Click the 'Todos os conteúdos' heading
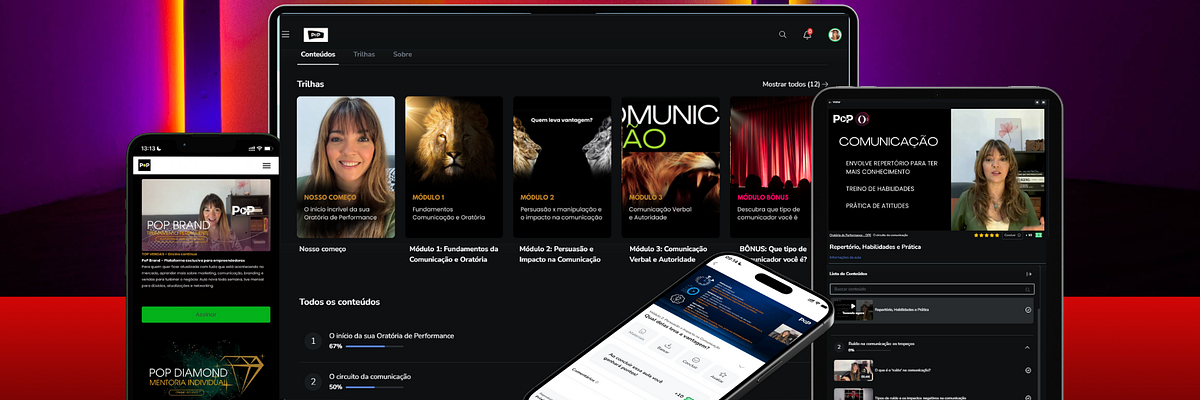The height and width of the screenshot is (400, 1200). point(339,301)
